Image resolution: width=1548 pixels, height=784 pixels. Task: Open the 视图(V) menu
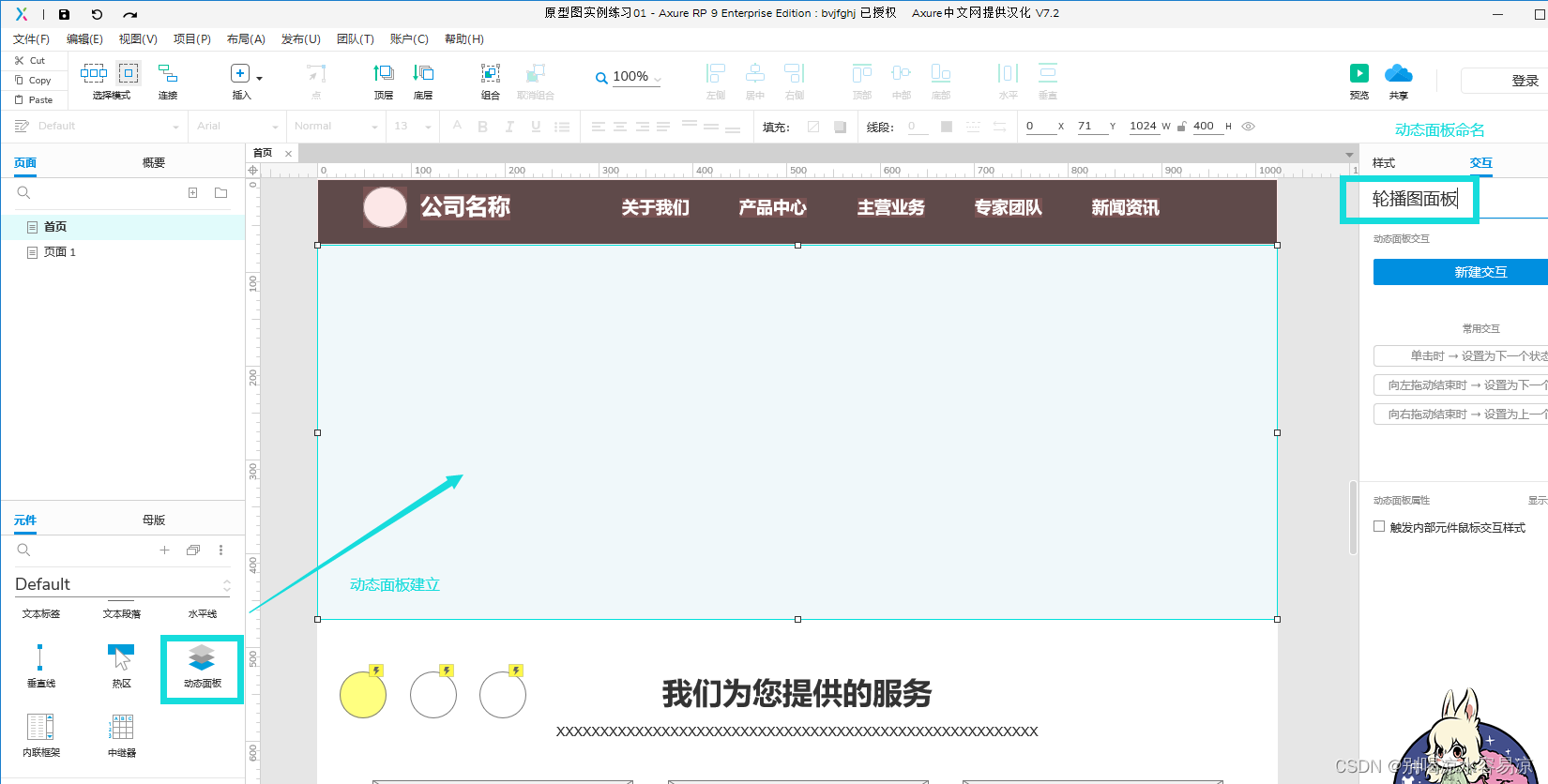(138, 39)
